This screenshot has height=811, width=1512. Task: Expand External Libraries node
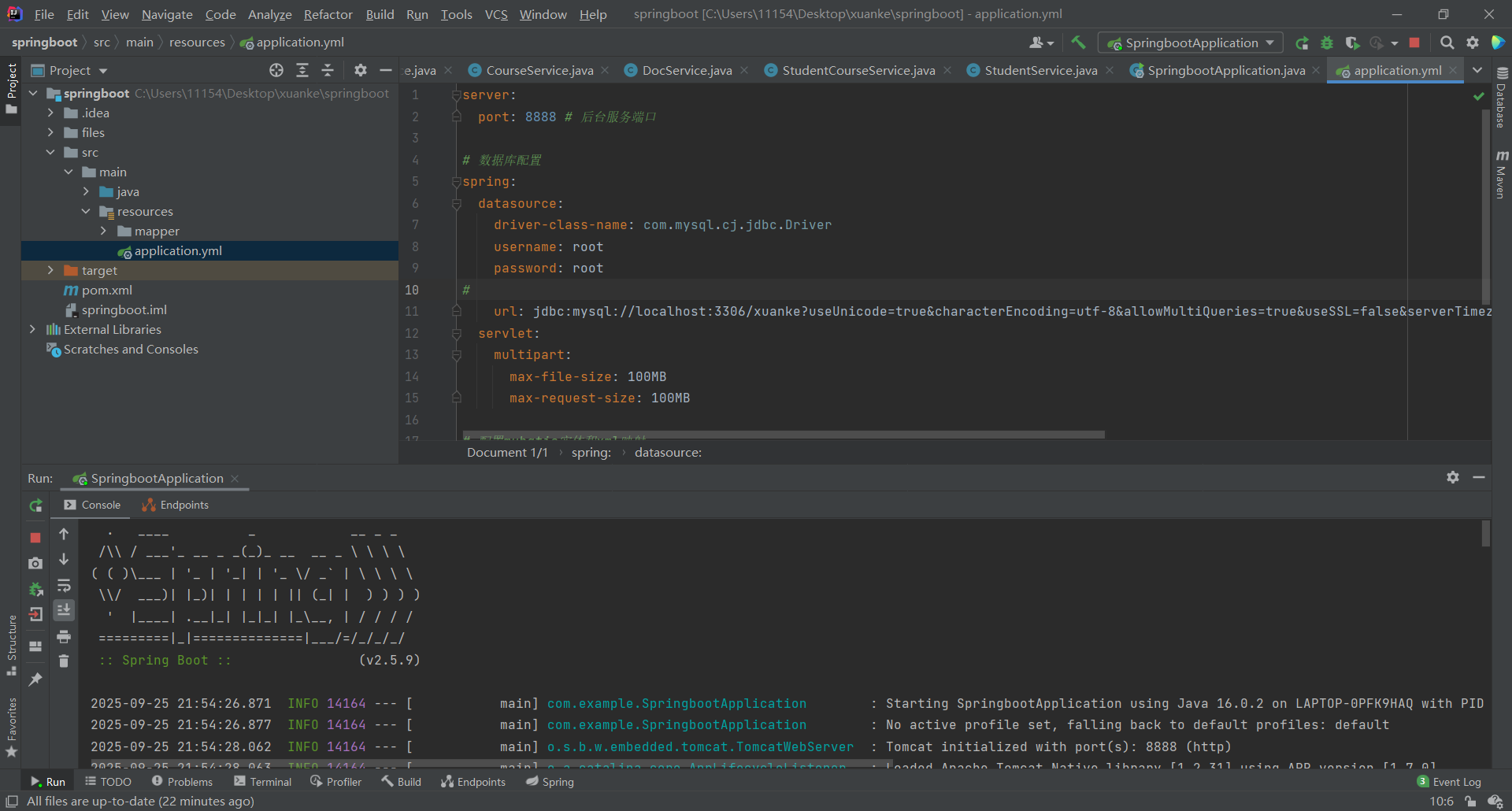(x=32, y=329)
